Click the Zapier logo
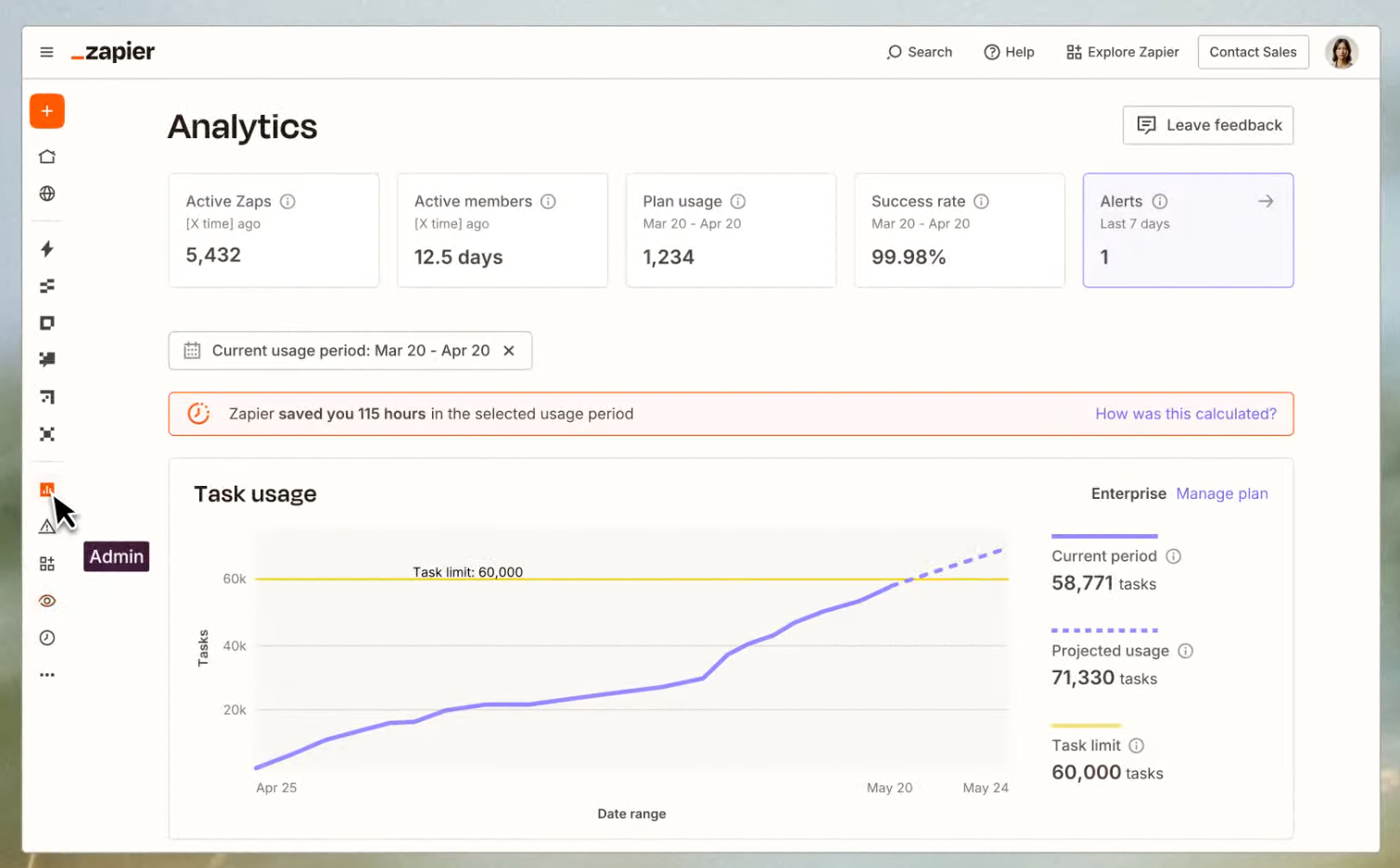This screenshot has width=1400, height=868. pos(113,52)
